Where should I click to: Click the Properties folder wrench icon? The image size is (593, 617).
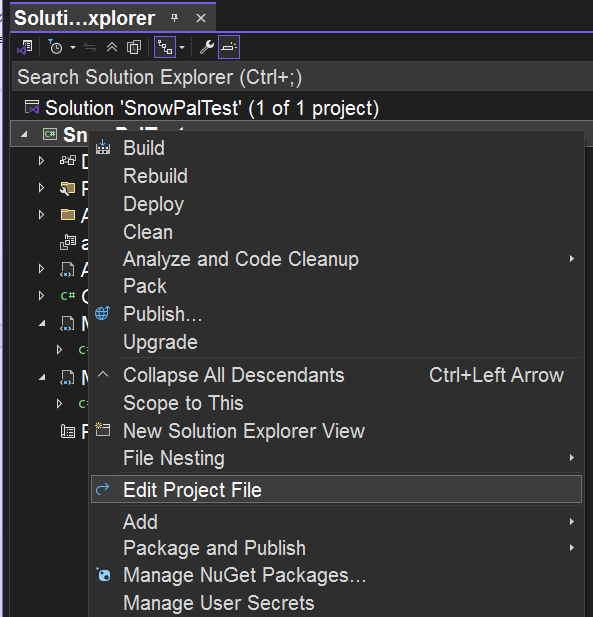pyautogui.click(x=68, y=188)
